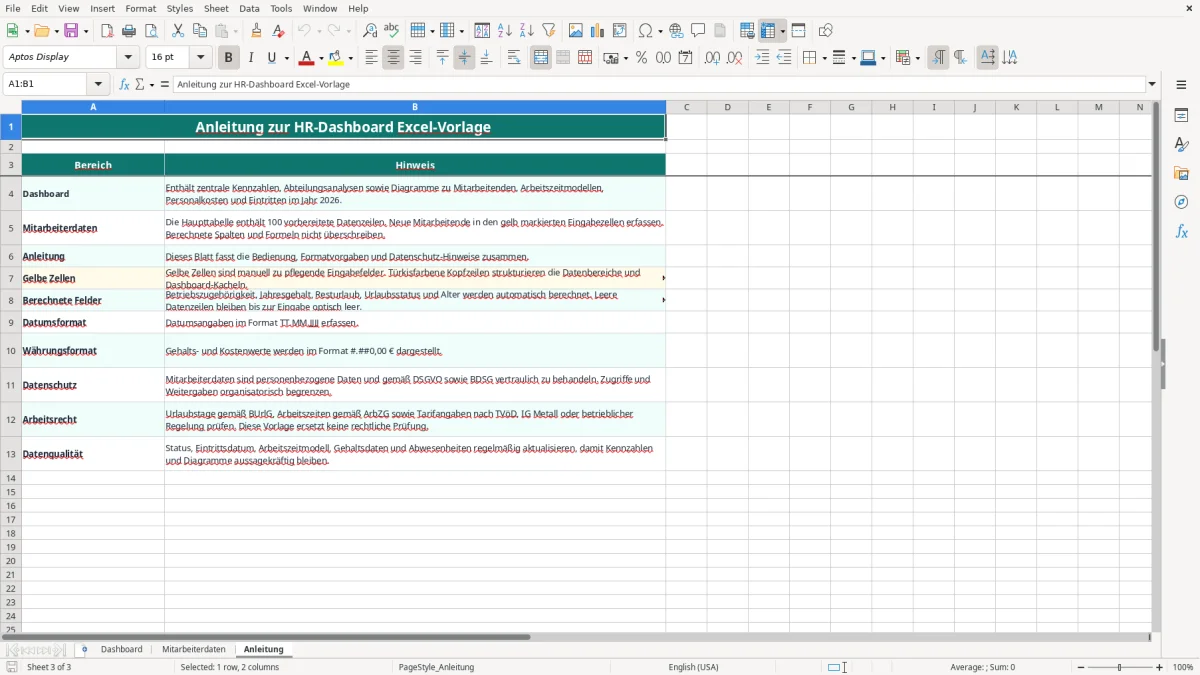Open the Borders dropdown arrow
This screenshot has height=675, width=1200.
coord(823,58)
